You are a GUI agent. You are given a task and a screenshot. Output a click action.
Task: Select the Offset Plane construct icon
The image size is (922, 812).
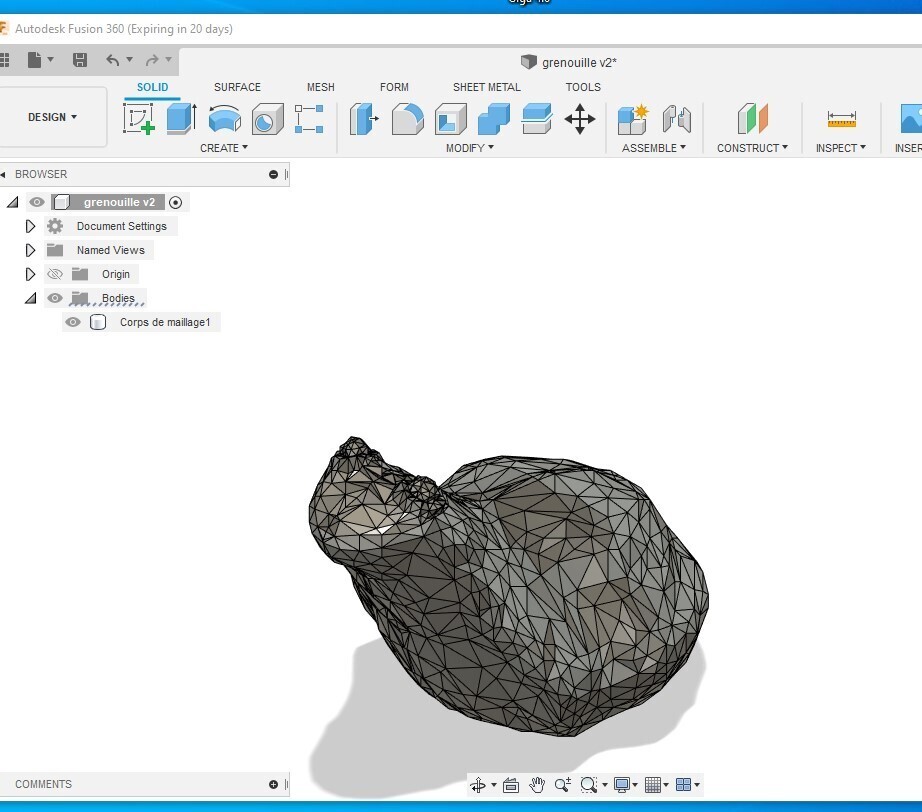(x=752, y=119)
